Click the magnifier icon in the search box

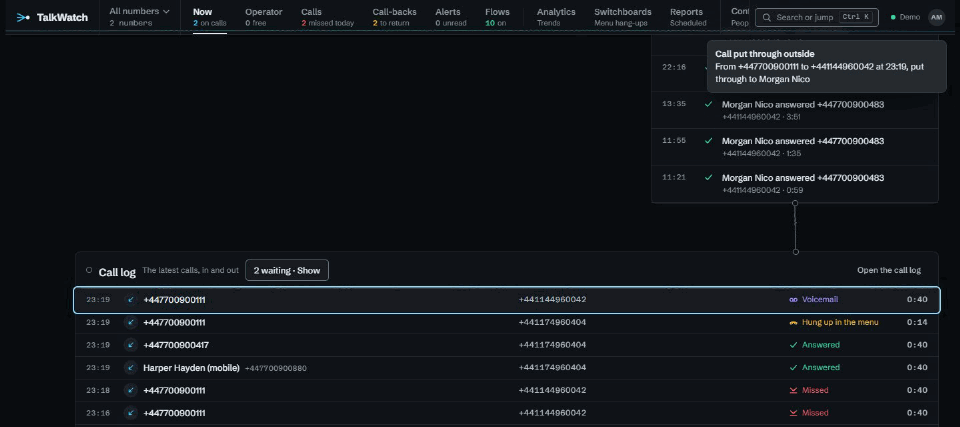[x=767, y=17]
